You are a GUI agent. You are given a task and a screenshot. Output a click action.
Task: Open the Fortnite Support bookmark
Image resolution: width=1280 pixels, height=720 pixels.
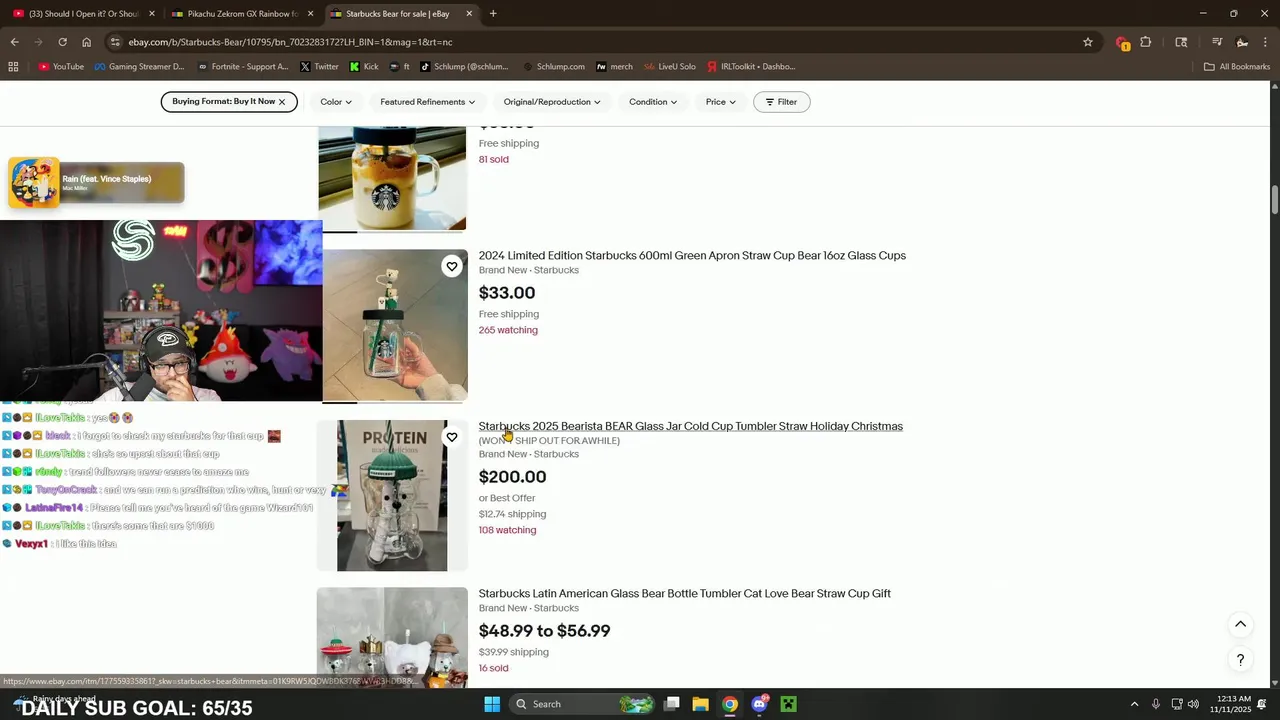tap(243, 67)
